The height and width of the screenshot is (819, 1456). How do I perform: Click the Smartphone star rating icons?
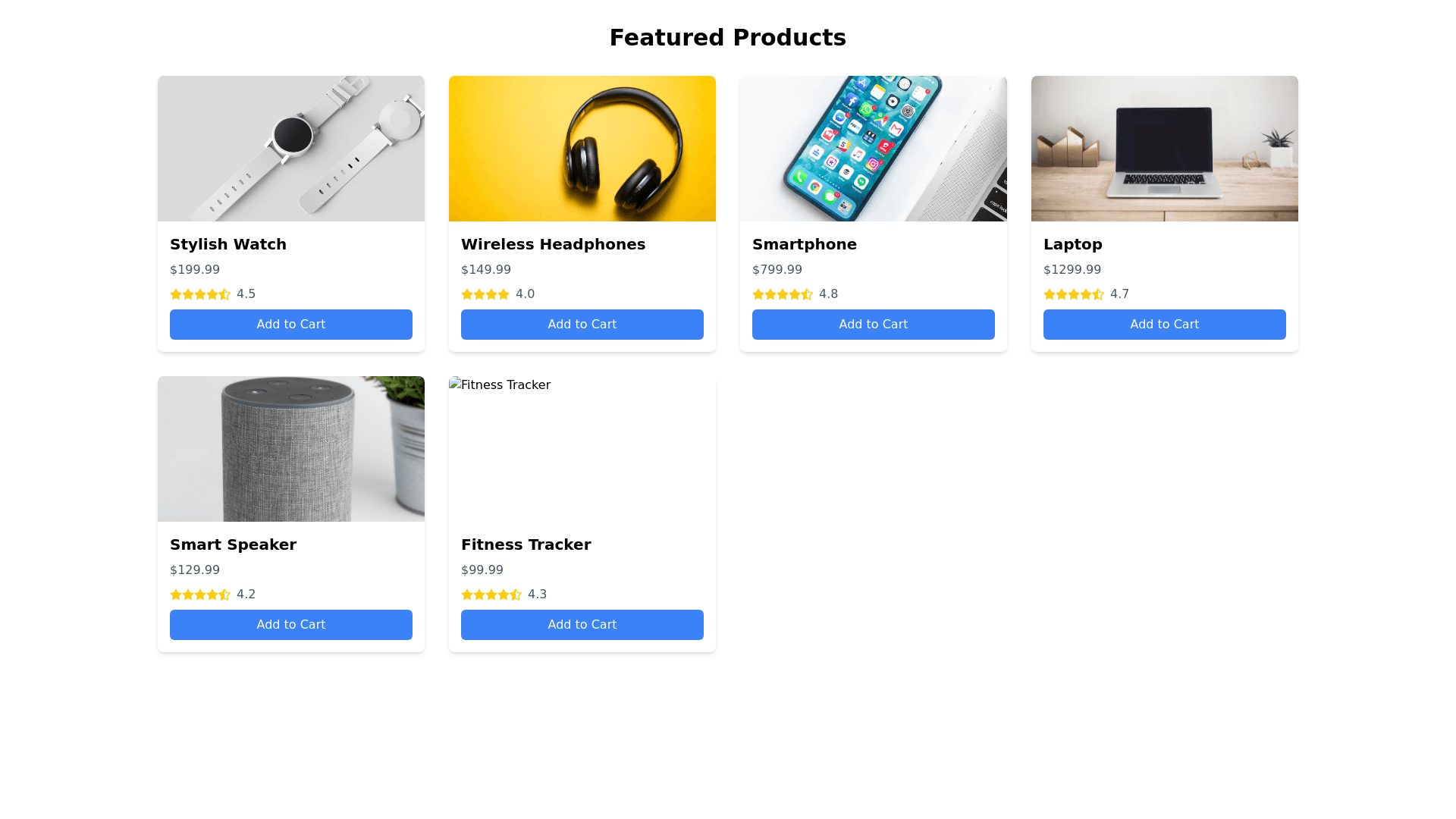pos(783,294)
